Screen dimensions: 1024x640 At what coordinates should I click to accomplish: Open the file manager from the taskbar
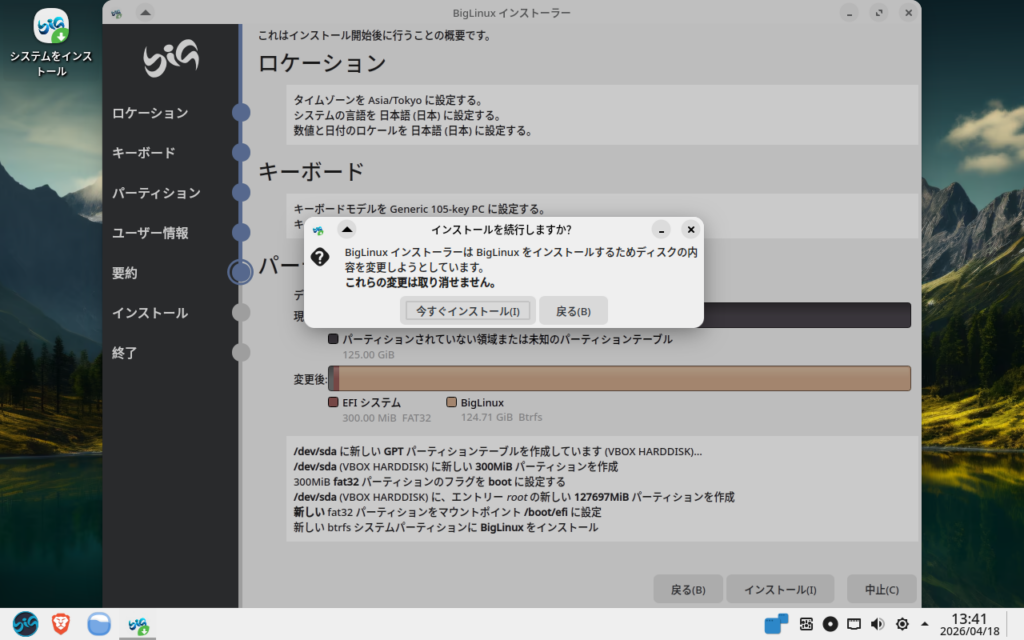(98, 624)
